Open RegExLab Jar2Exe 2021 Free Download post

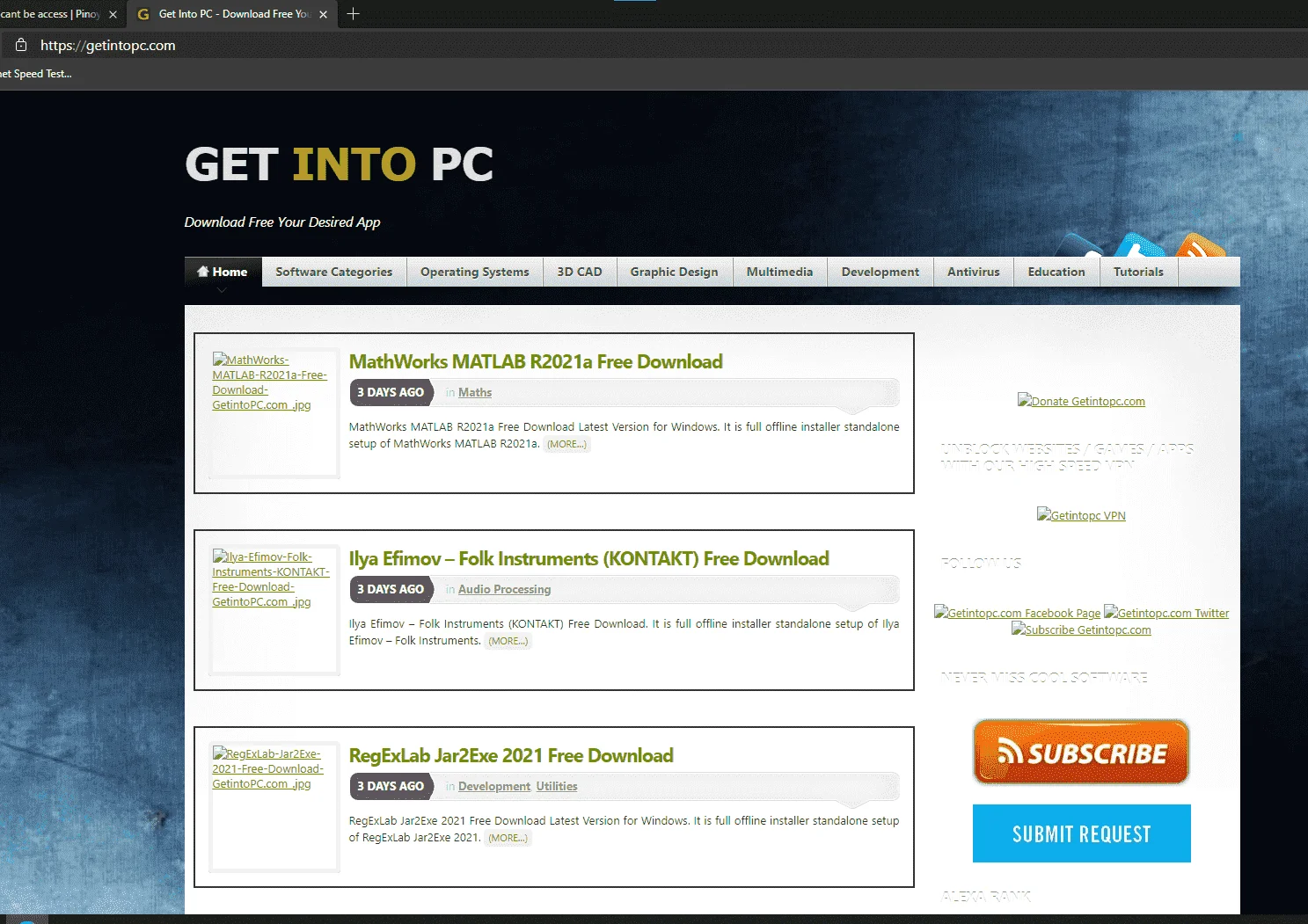(511, 755)
